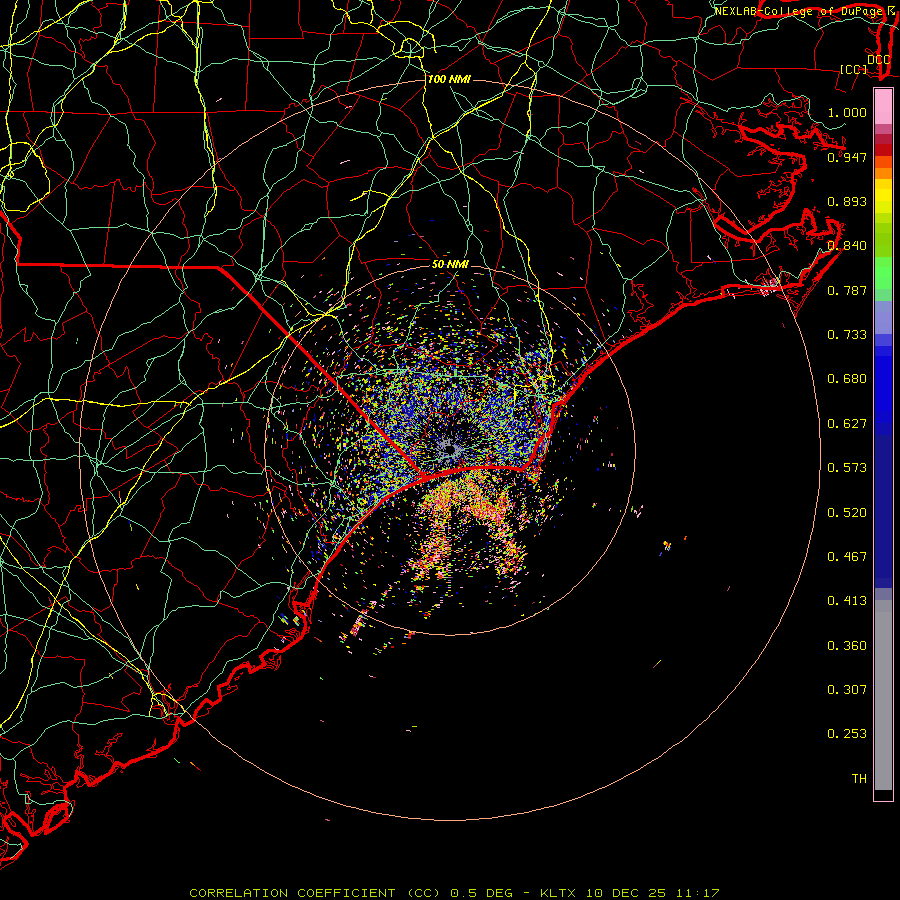Click the DCC product label
This screenshot has width=900, height=900.
click(878, 60)
